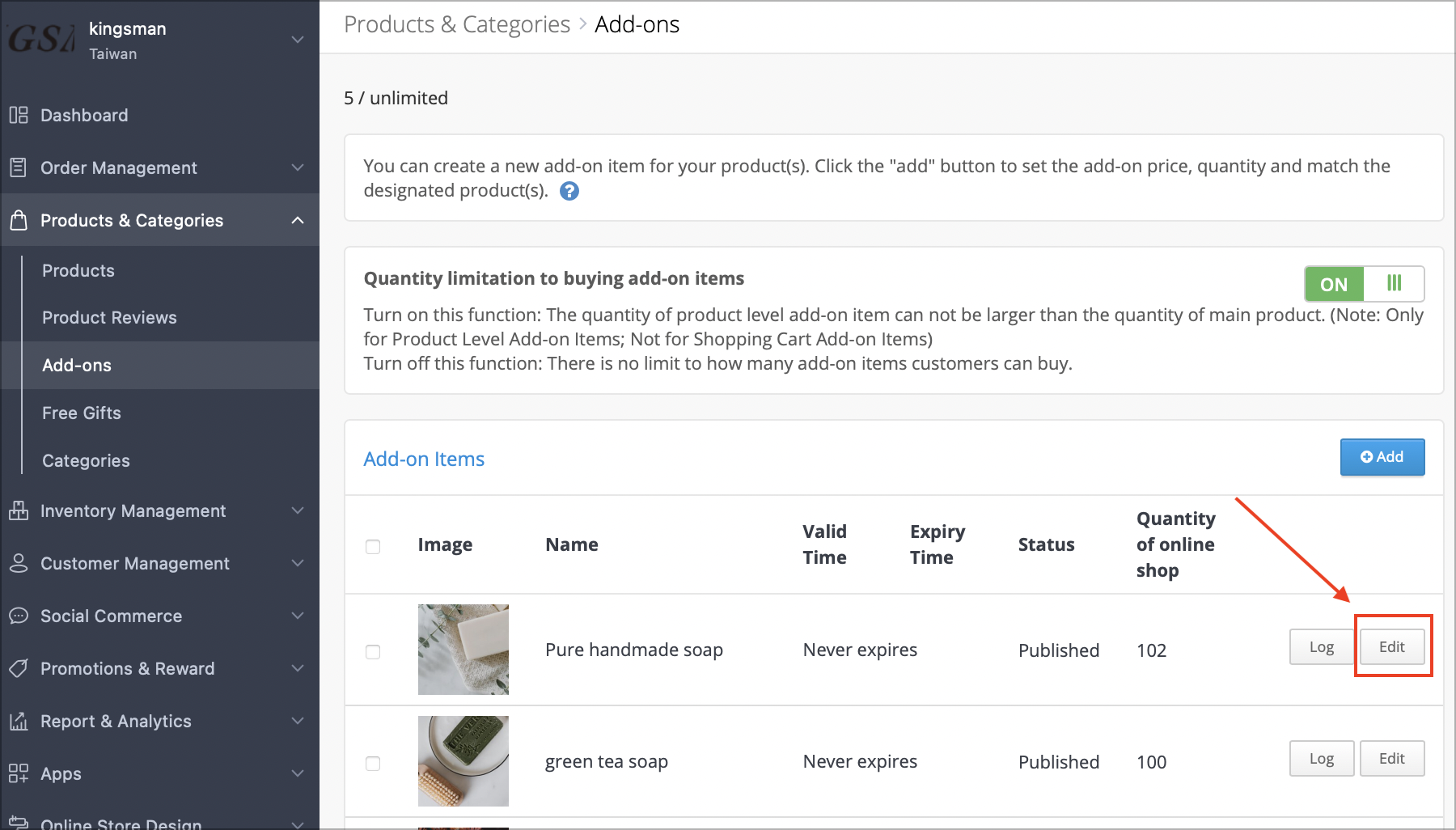Viewport: 1456px width, 830px height.
Task: Click the green tea soap product thumbnail
Action: pos(463,760)
